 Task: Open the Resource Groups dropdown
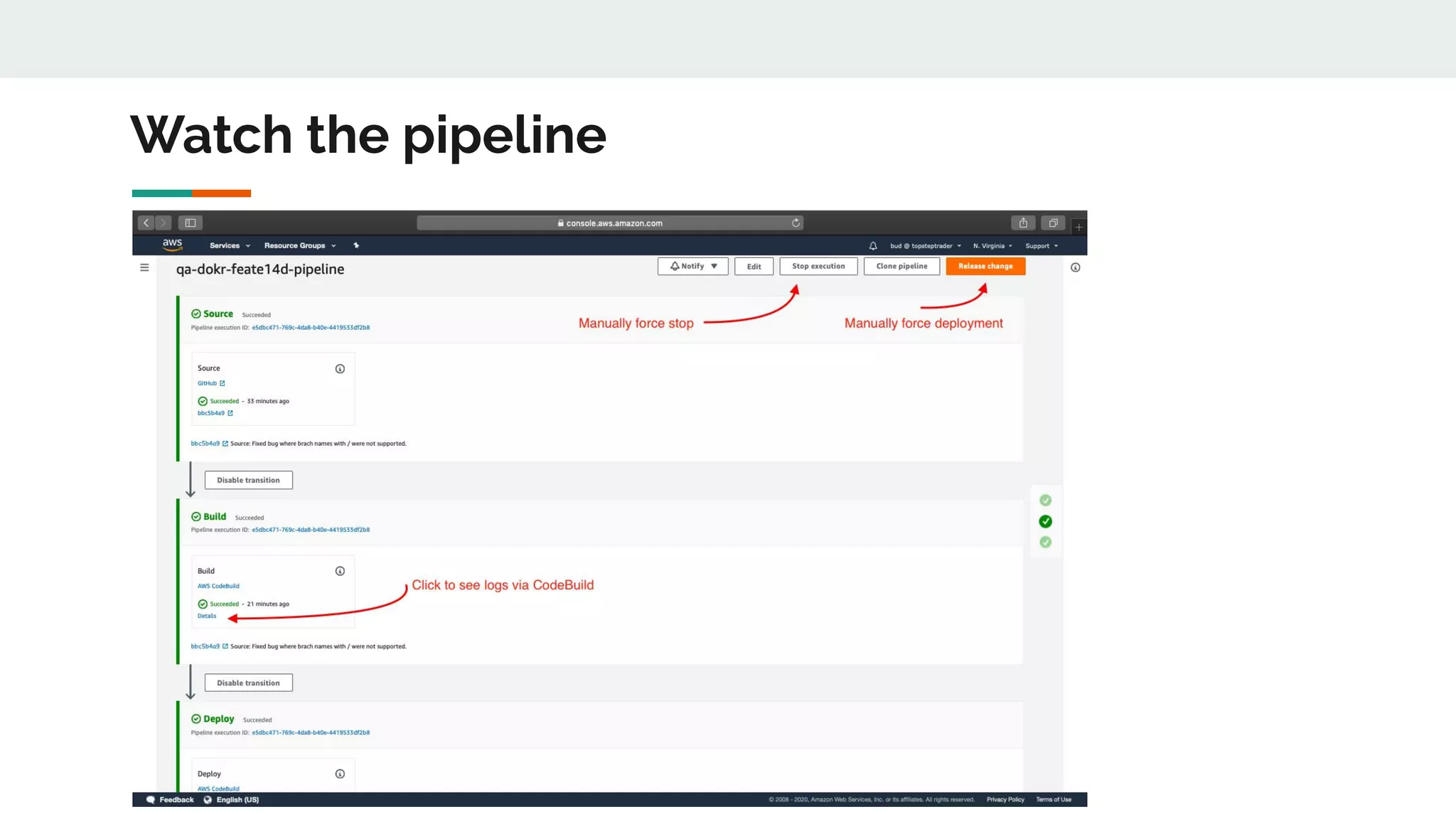pos(300,246)
